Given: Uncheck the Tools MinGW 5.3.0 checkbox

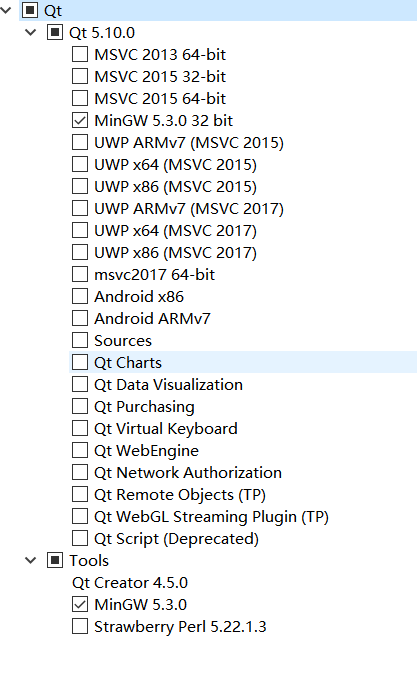Looking at the screenshot, I should [x=79, y=604].
